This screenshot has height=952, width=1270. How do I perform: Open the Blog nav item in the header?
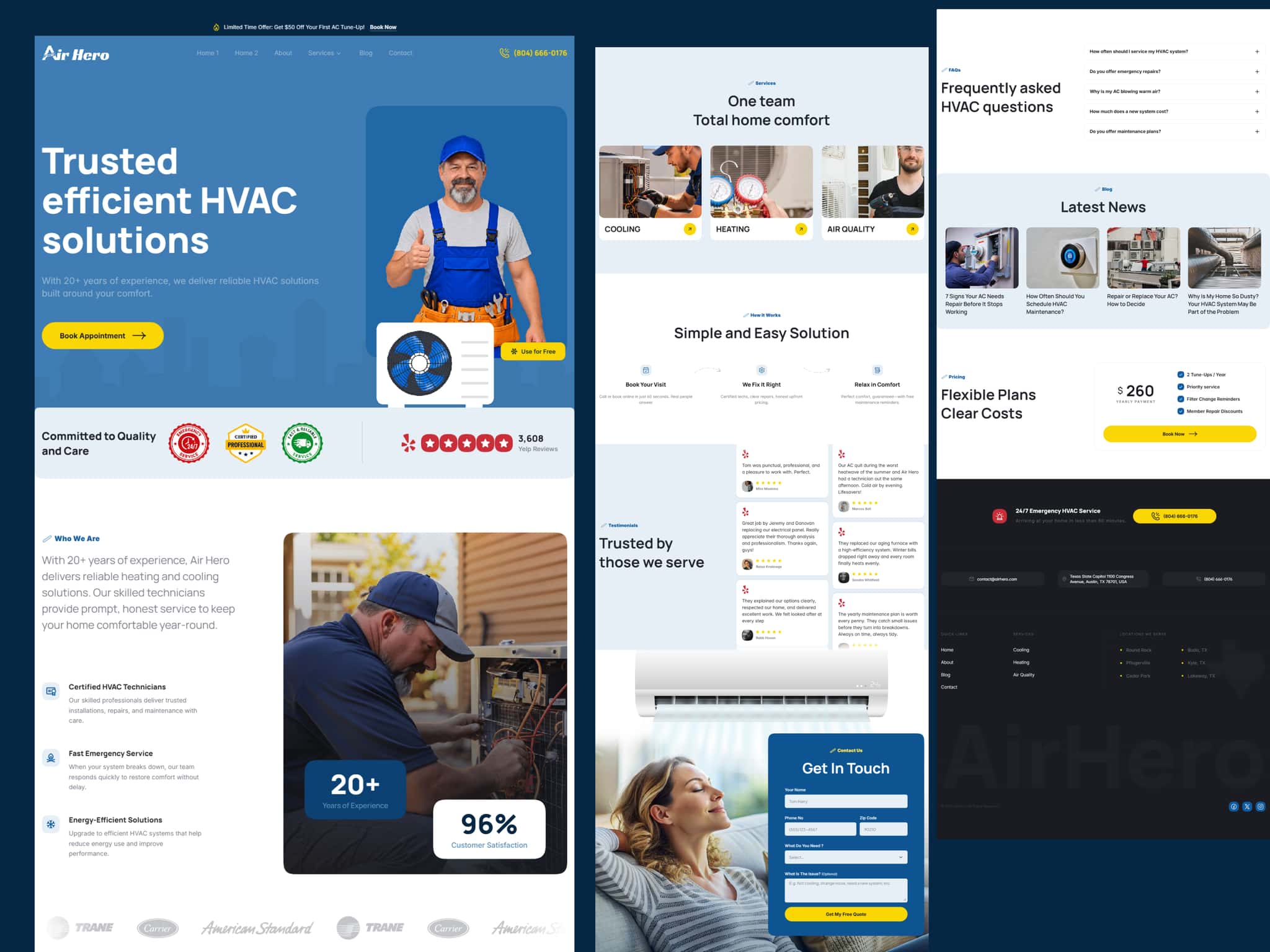(366, 53)
